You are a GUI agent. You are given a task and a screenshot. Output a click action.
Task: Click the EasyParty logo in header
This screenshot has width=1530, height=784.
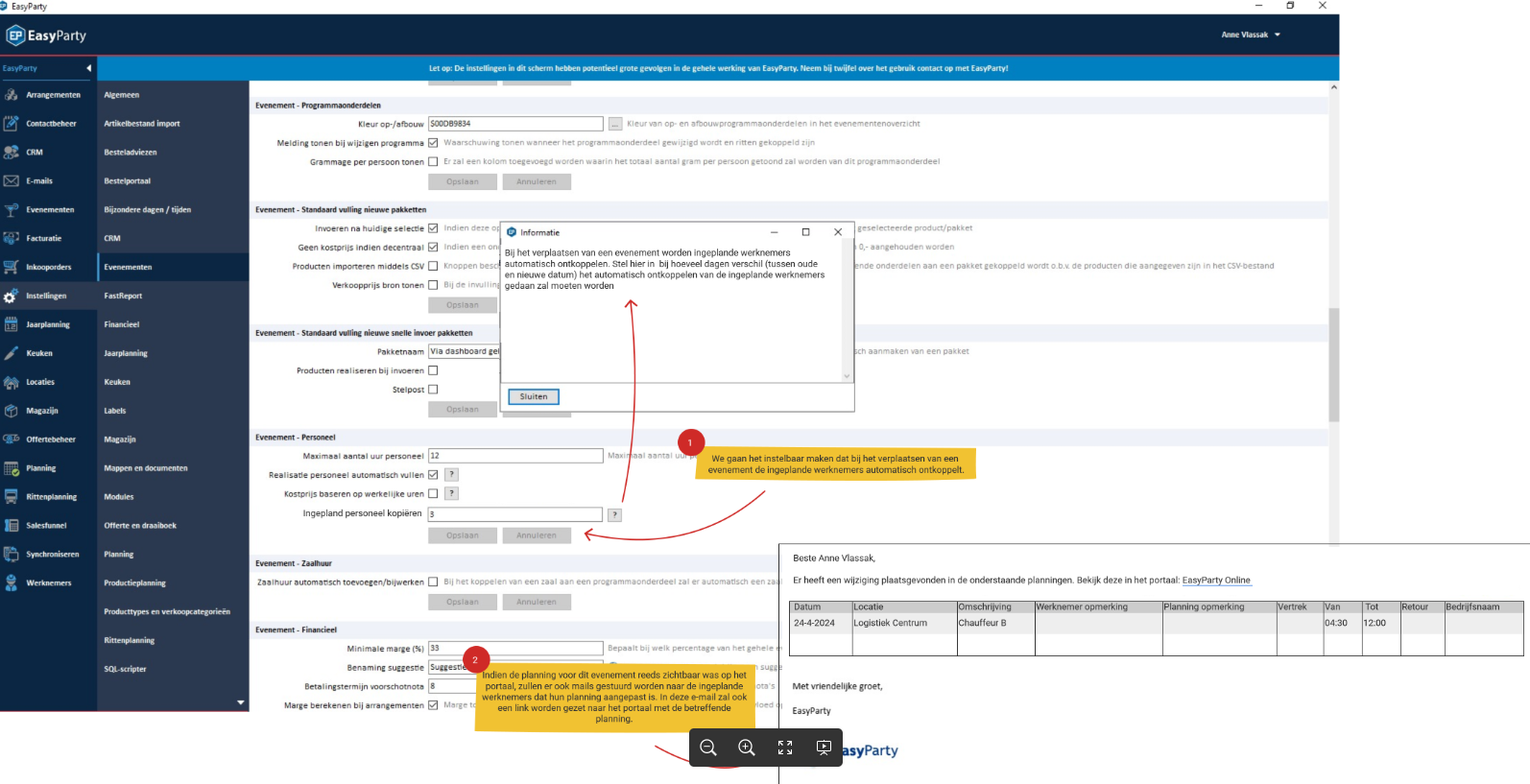pos(46,36)
